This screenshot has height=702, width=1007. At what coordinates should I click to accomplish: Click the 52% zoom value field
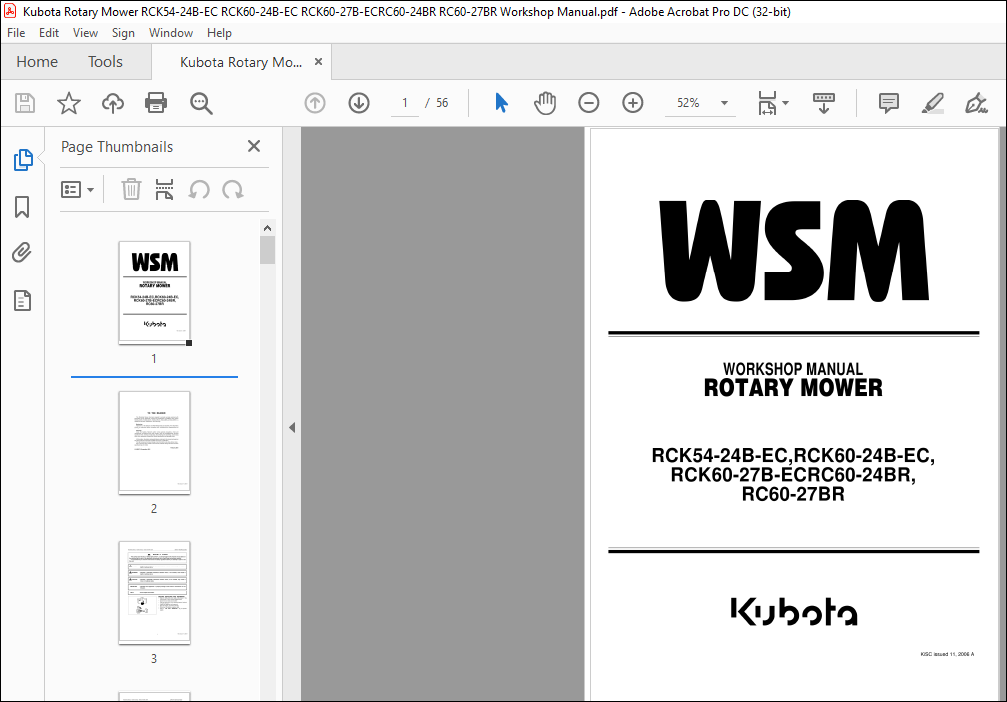click(688, 103)
